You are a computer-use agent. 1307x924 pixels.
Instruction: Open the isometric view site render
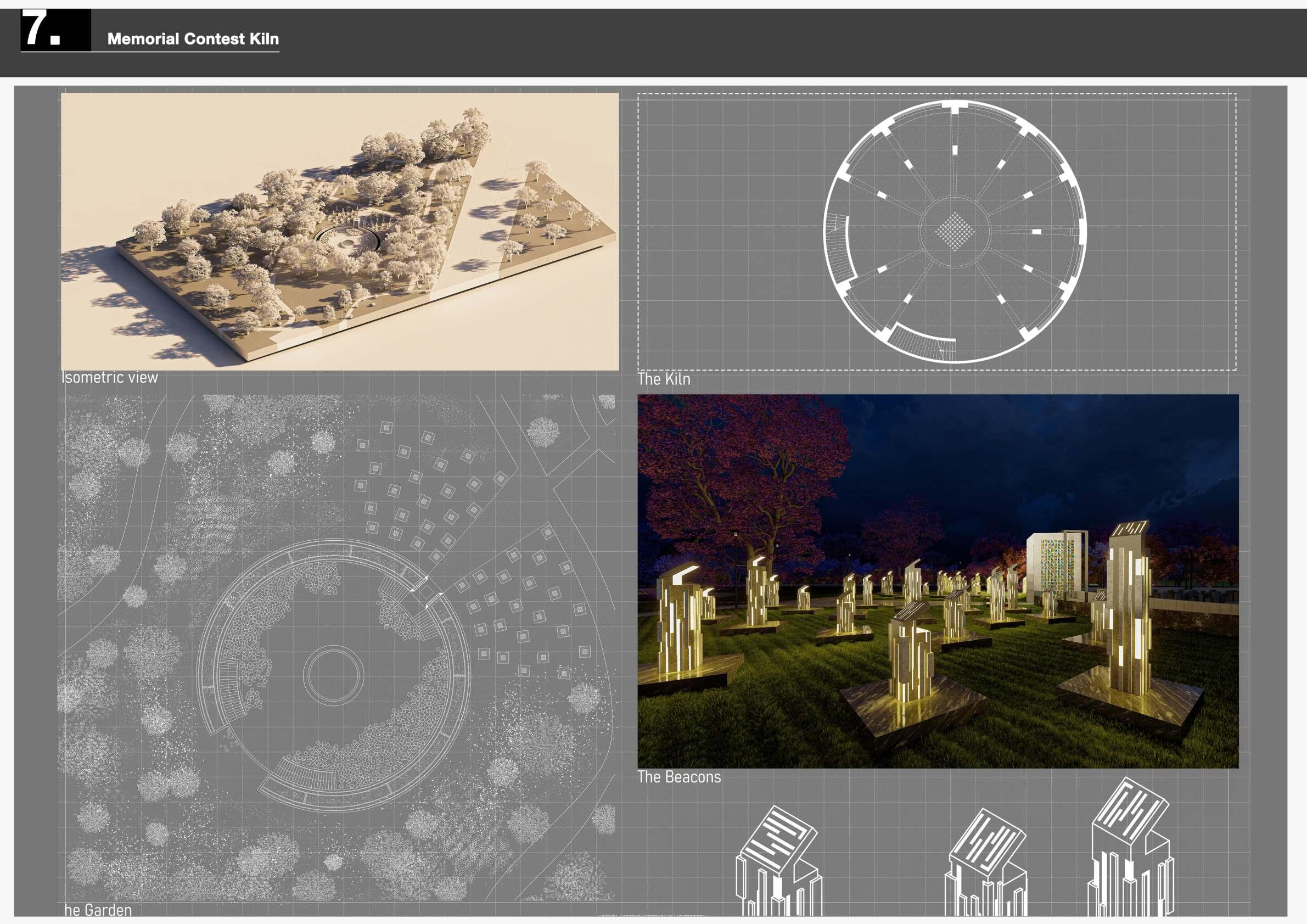pos(340,231)
